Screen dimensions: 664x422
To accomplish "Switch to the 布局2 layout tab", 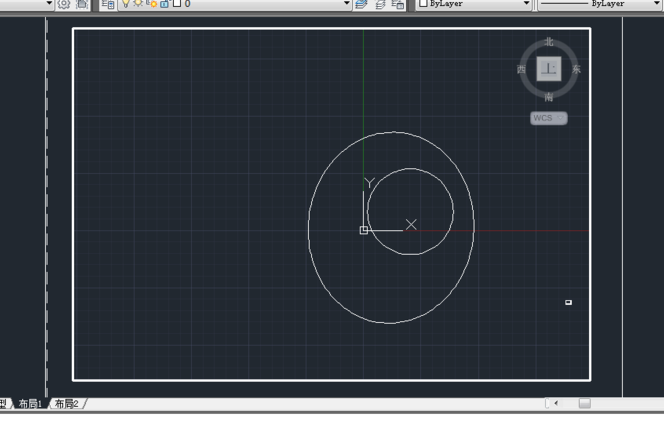I will (x=67, y=404).
